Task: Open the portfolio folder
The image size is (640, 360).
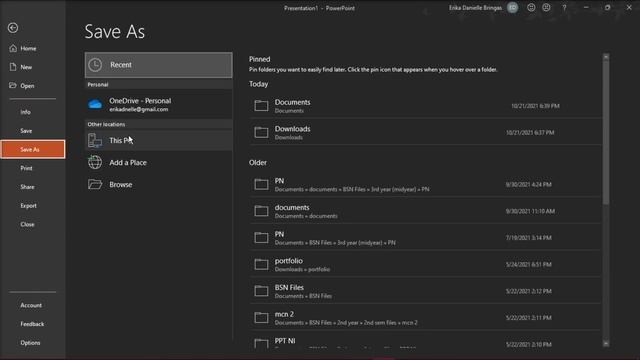Action: click(x=425, y=264)
